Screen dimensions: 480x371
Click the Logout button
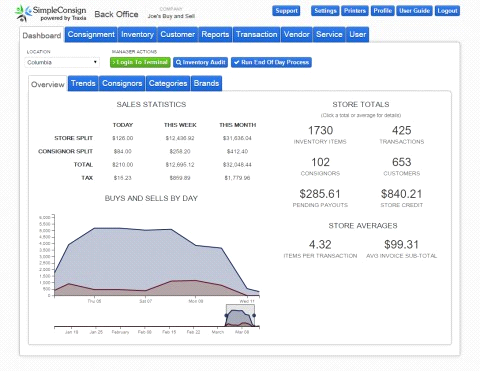[x=447, y=11]
